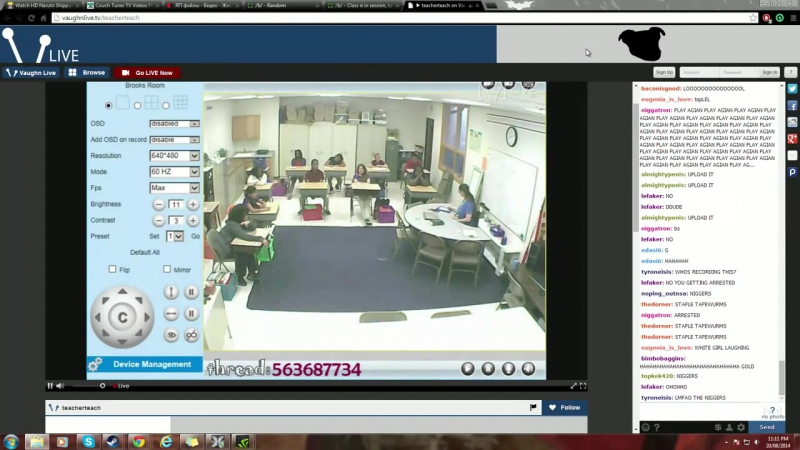Adjust the player volume slider
Image resolution: width=800 pixels, height=450 pixels.
tap(87, 386)
